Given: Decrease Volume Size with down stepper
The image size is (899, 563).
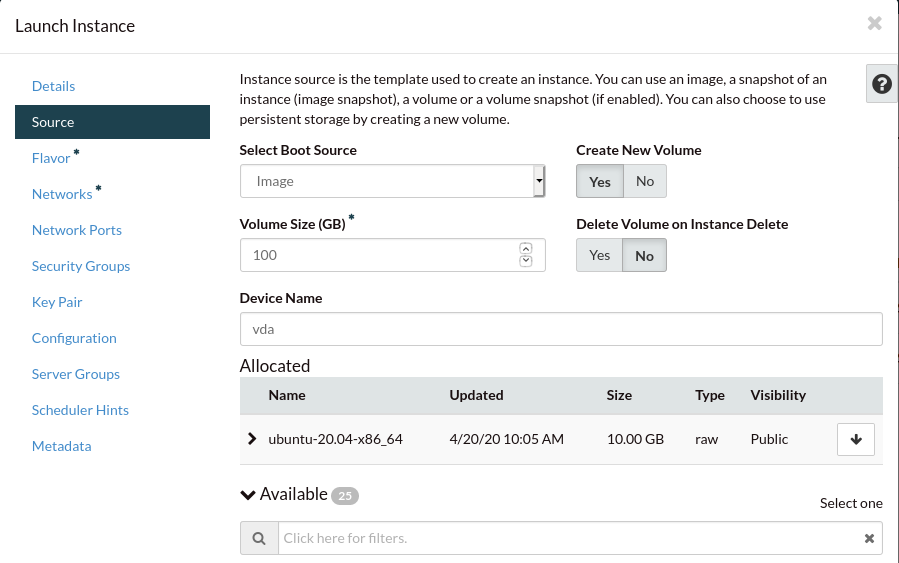Looking at the screenshot, I should click(x=526, y=261).
